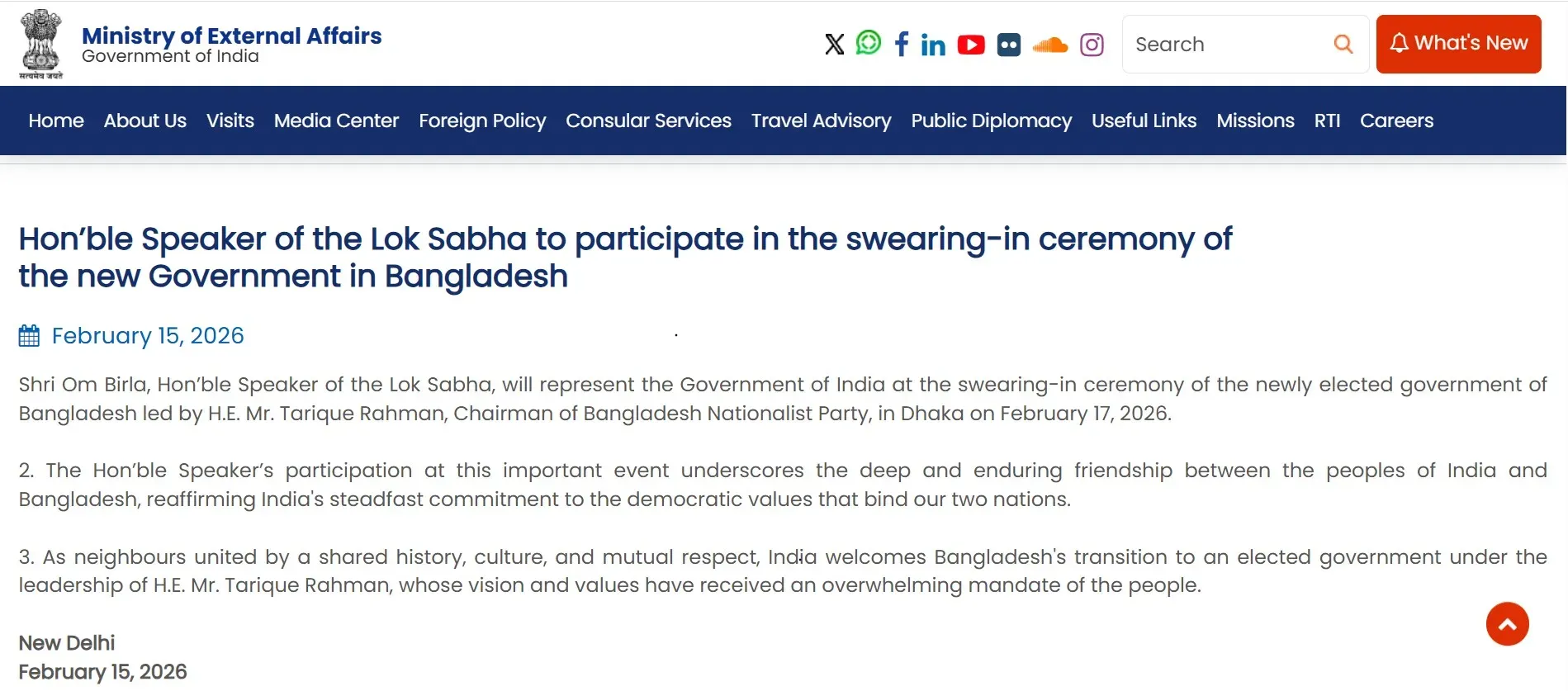Click the national emblem logo

[x=40, y=43]
